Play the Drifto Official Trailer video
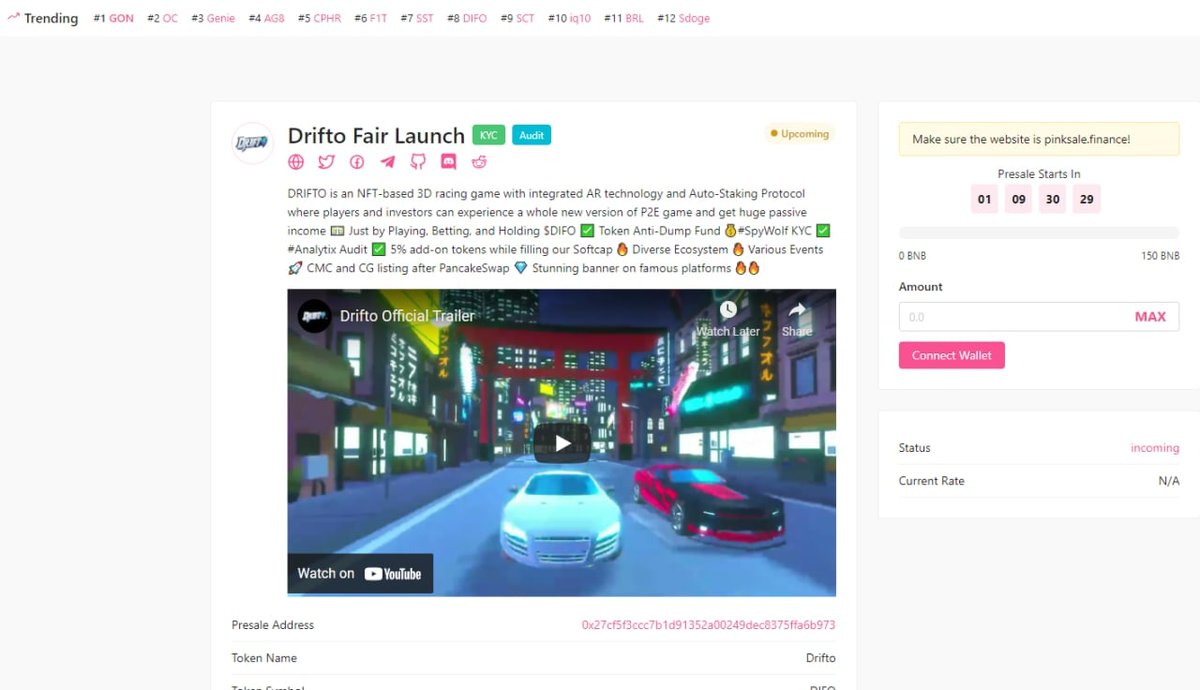The image size is (1200, 690). (562, 443)
